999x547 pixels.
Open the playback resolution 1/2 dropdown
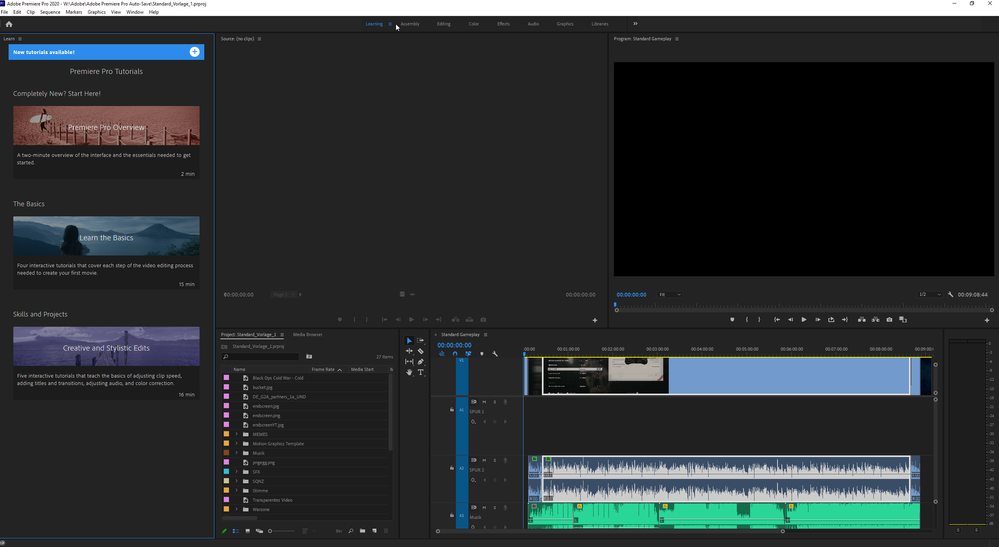coord(929,295)
